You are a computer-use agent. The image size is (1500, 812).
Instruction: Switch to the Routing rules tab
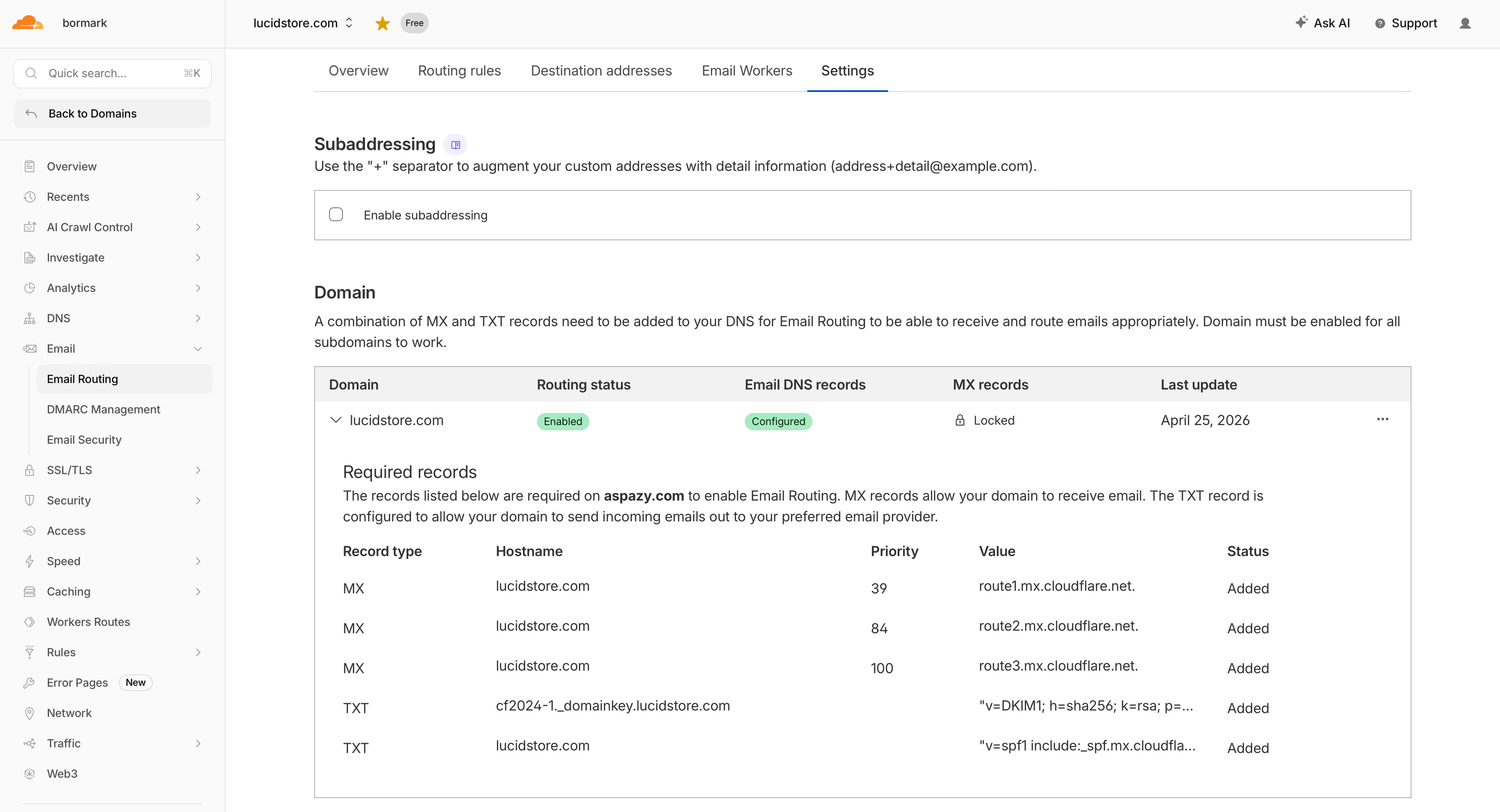coord(460,70)
